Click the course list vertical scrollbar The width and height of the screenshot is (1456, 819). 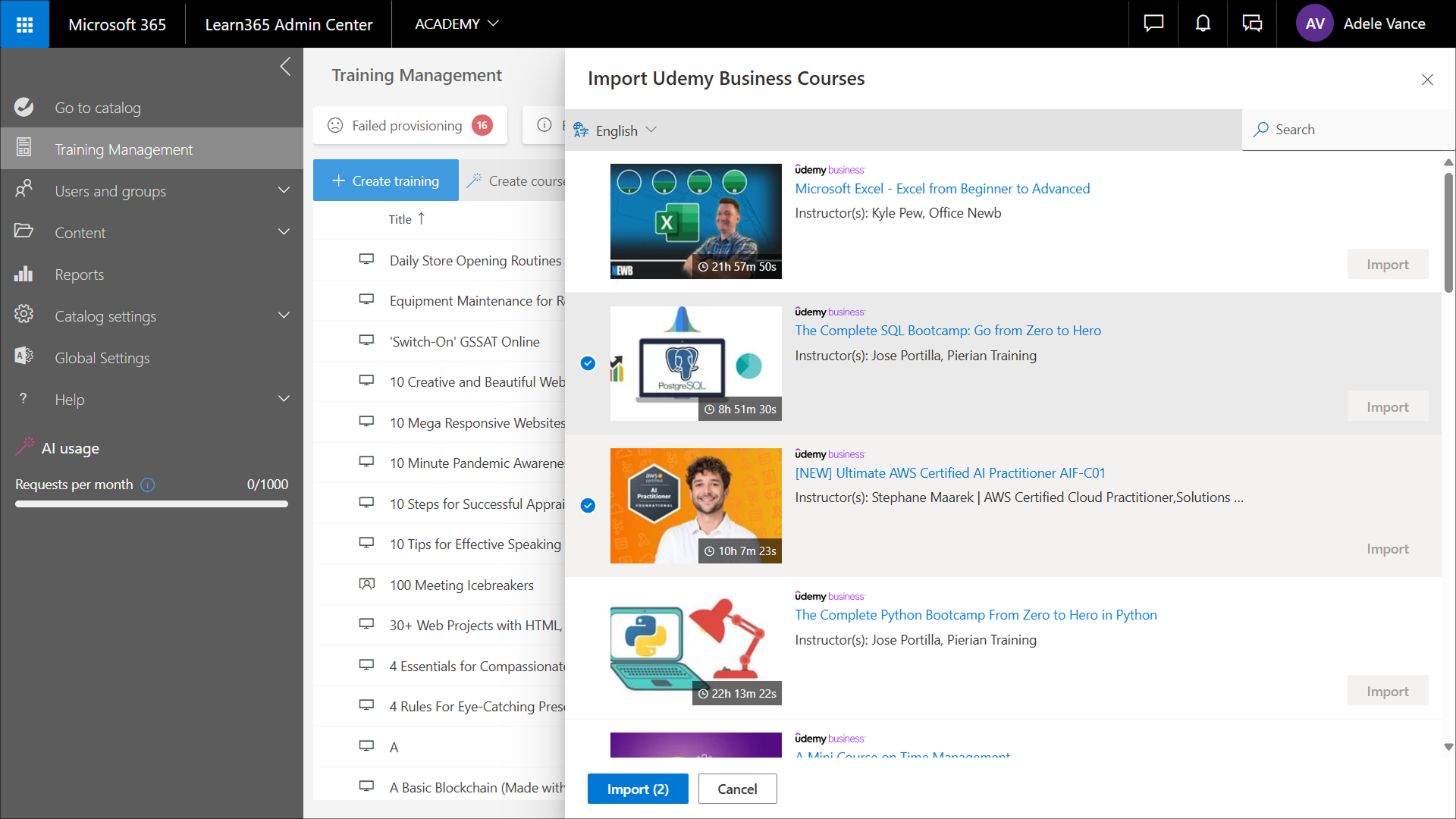(x=1448, y=234)
